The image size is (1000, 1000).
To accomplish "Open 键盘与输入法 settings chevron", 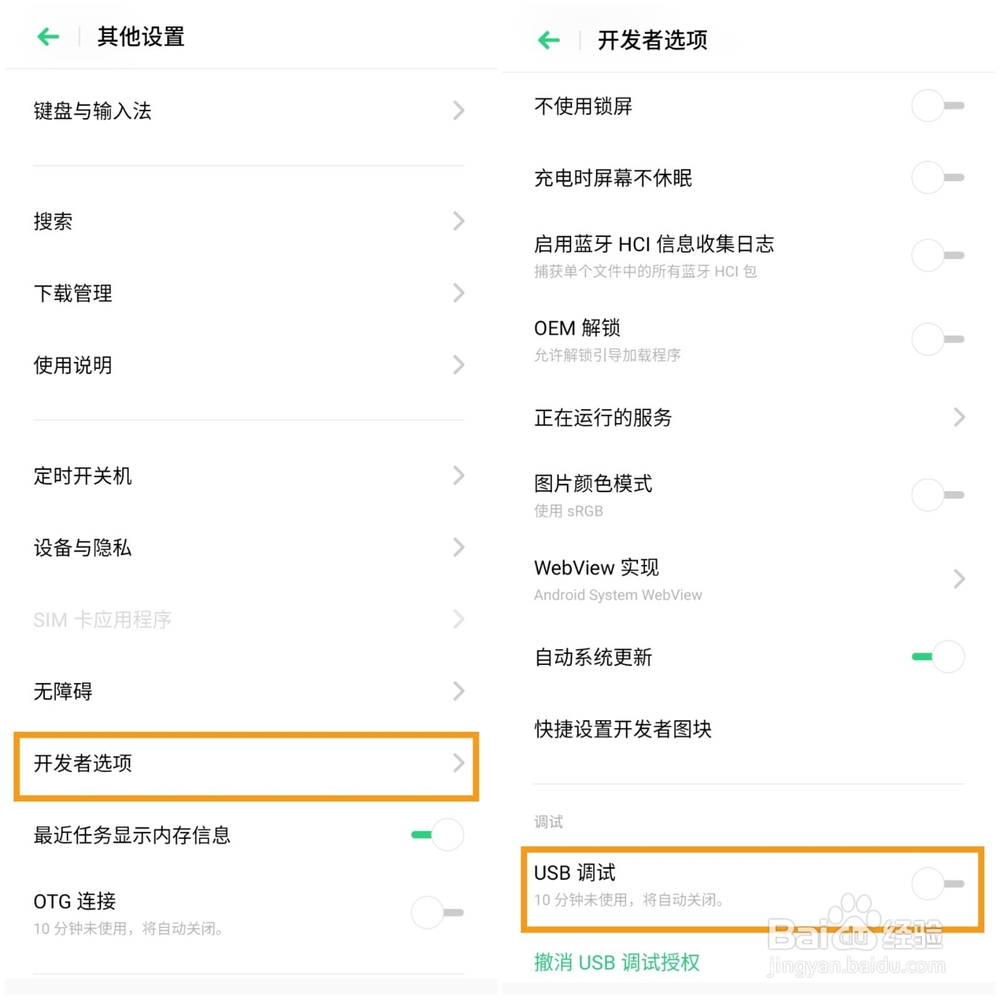I will (458, 110).
